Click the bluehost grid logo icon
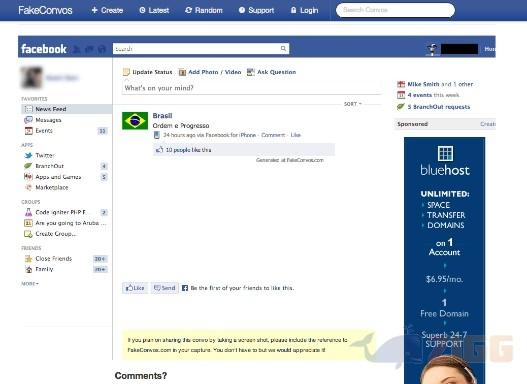527x384 pixels. (445, 154)
